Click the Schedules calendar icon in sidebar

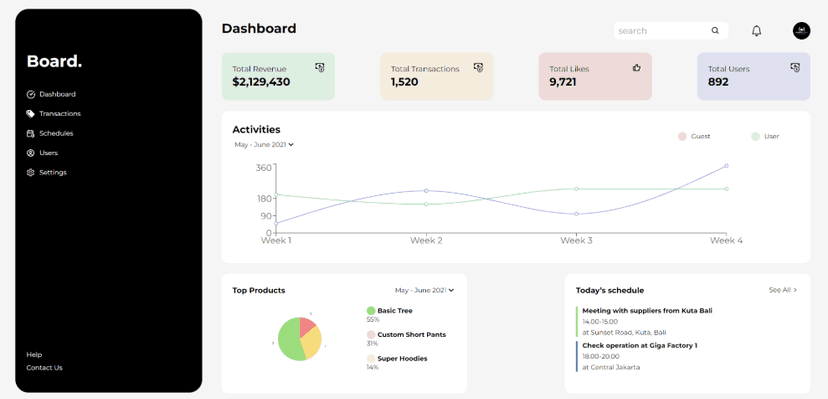31,134
